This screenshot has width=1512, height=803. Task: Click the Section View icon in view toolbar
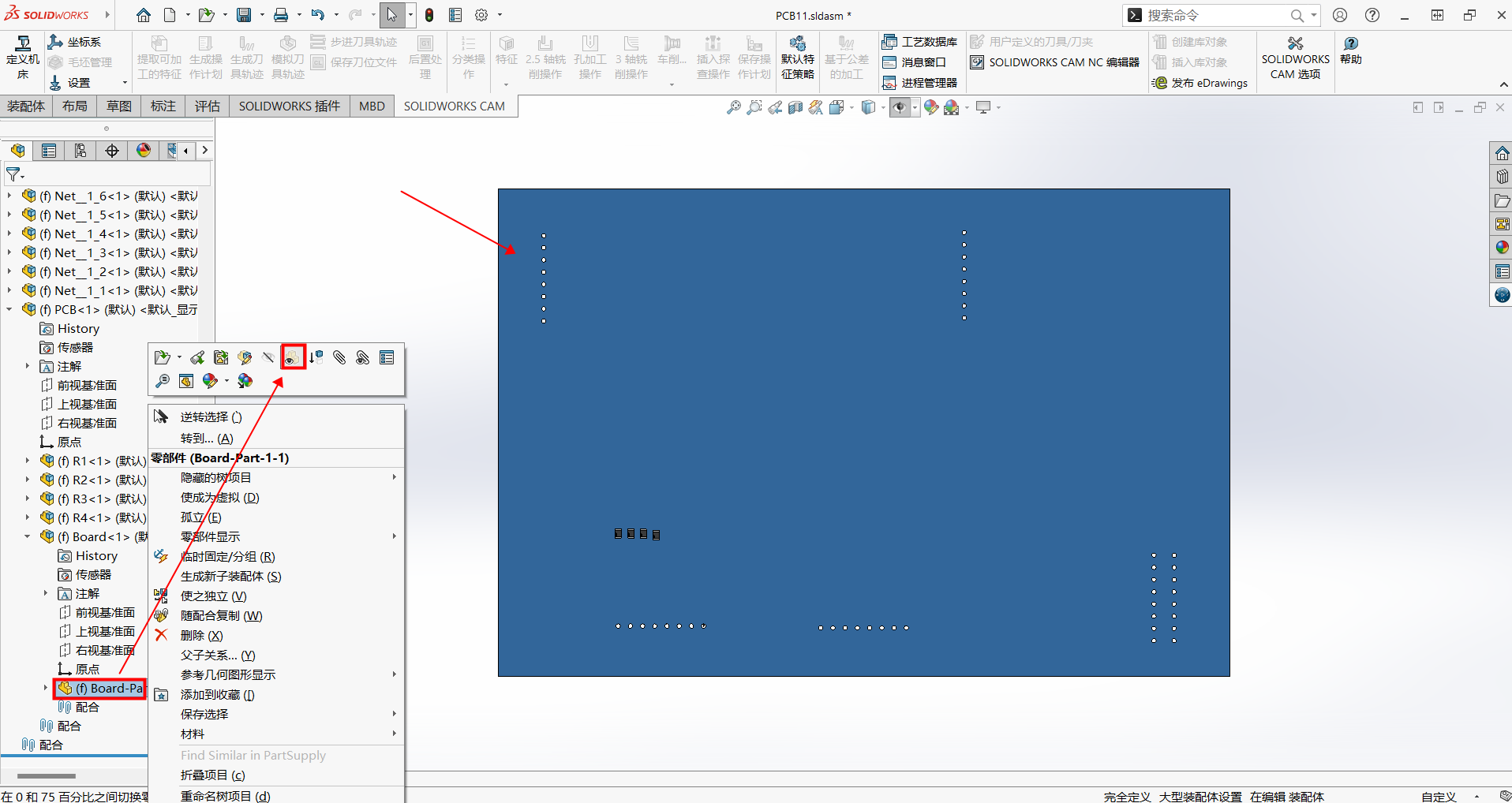pos(795,107)
